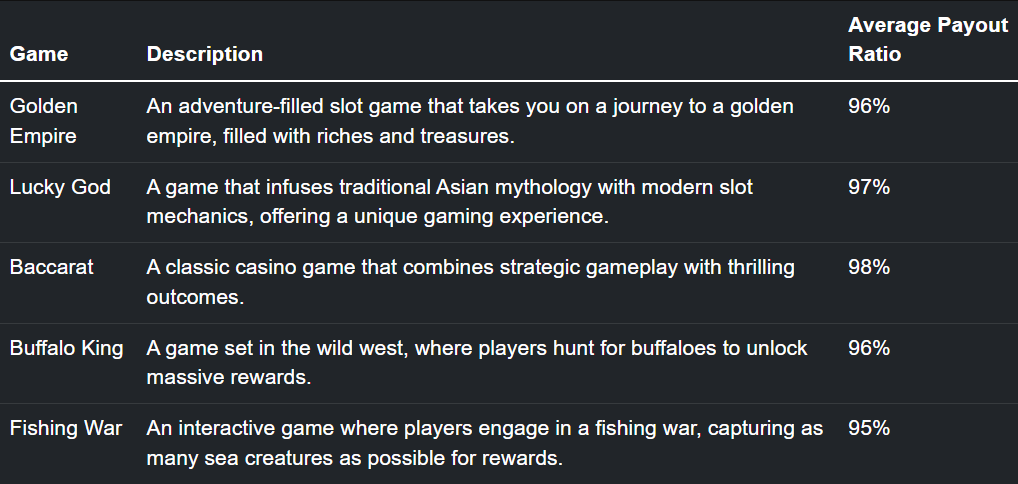
Task: Click Lucky God's 97% payout value
Action: tap(869, 187)
